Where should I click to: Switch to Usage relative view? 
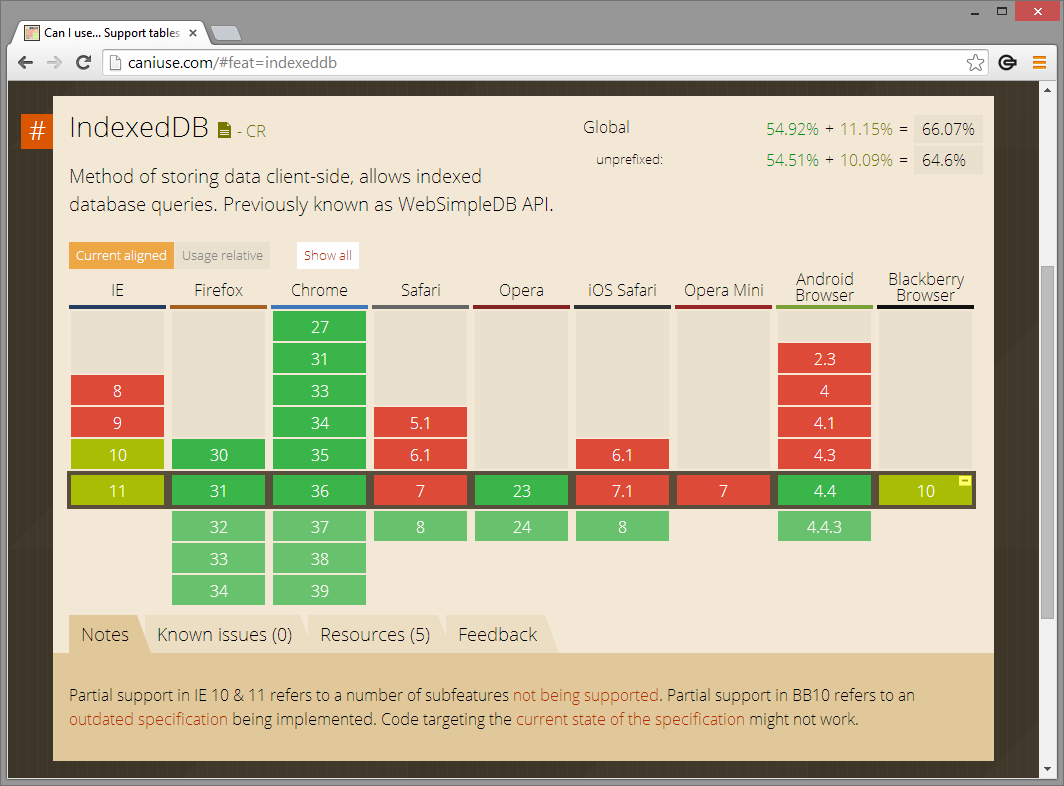(222, 255)
